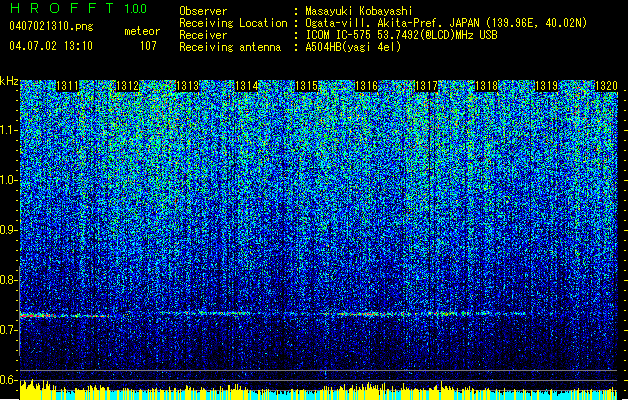Viewport: 629px width, 400px height.
Task: Click the 0.8 kHz axis label
Action: pyautogui.click(x=9, y=280)
